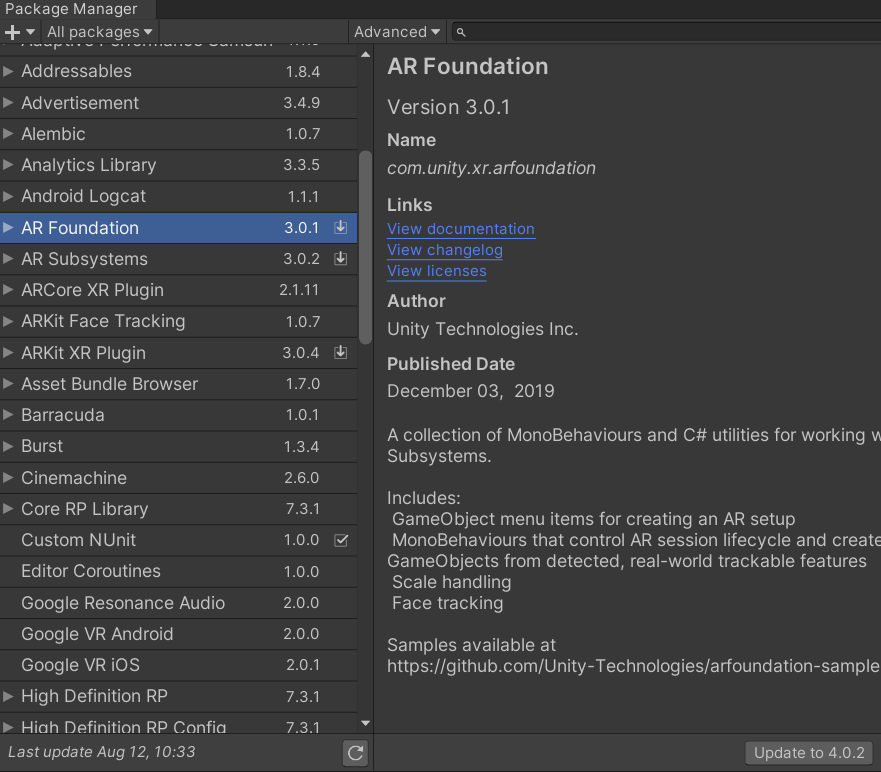Viewport: 881px width, 772px height.
Task: Open View documentation link
Action: pos(461,229)
